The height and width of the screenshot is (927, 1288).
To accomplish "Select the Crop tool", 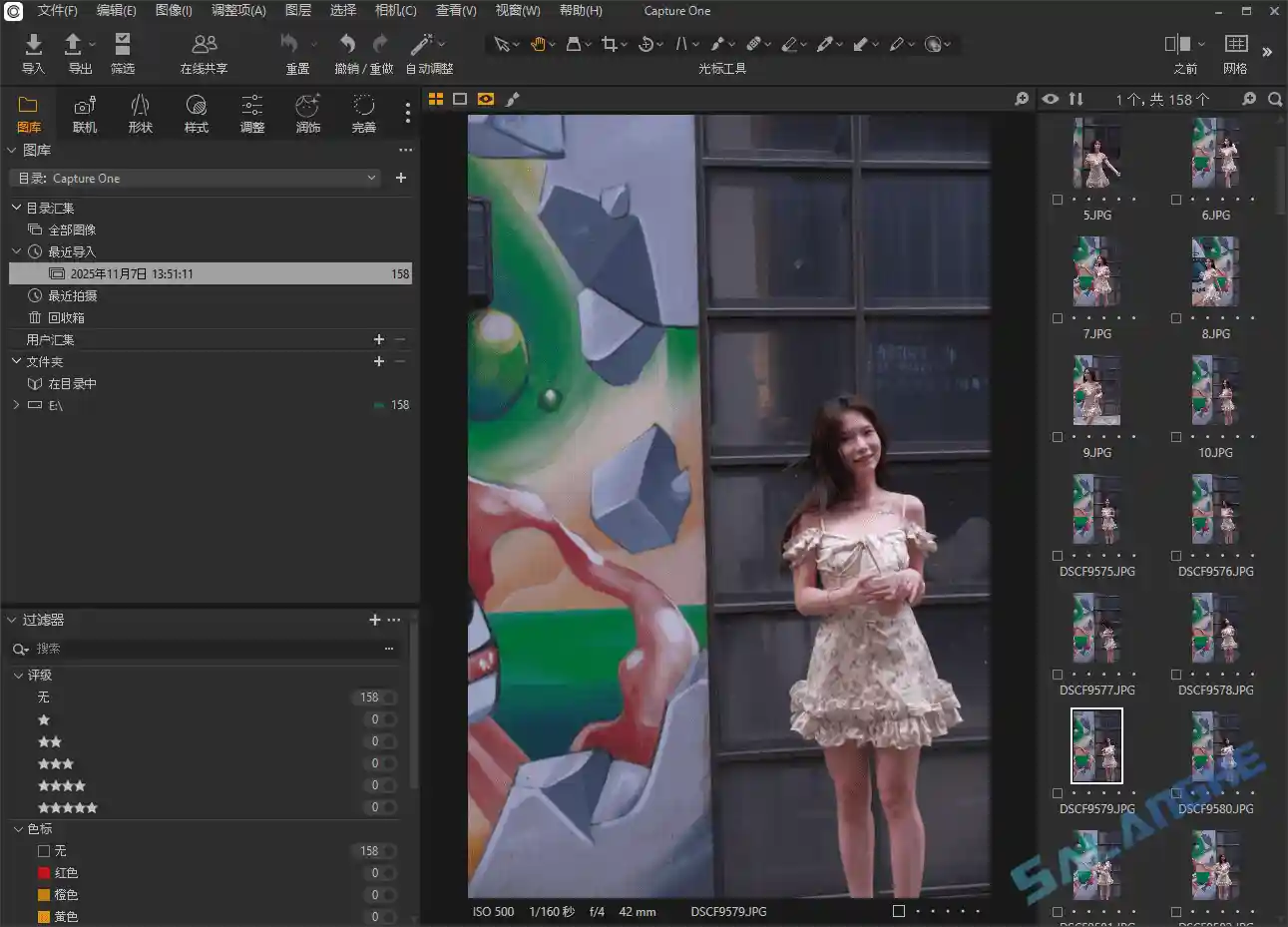I will 609,44.
